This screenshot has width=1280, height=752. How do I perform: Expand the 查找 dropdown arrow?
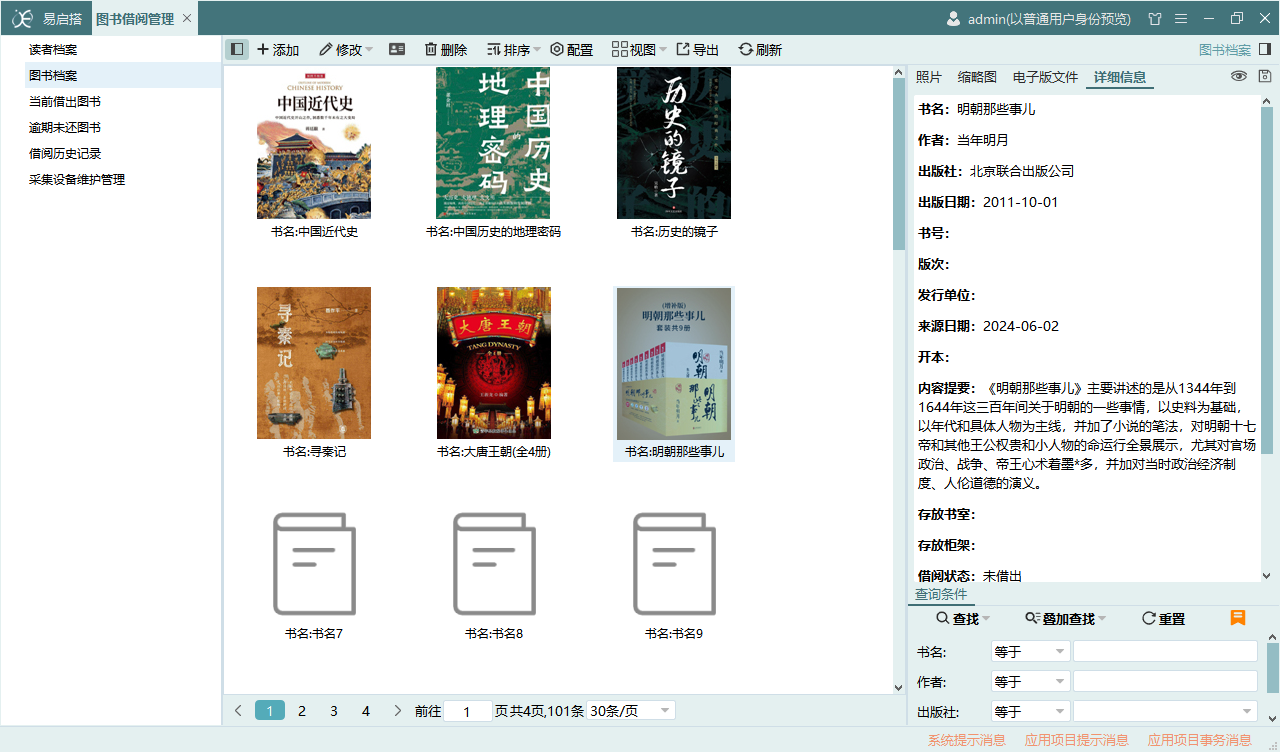[x=986, y=620]
